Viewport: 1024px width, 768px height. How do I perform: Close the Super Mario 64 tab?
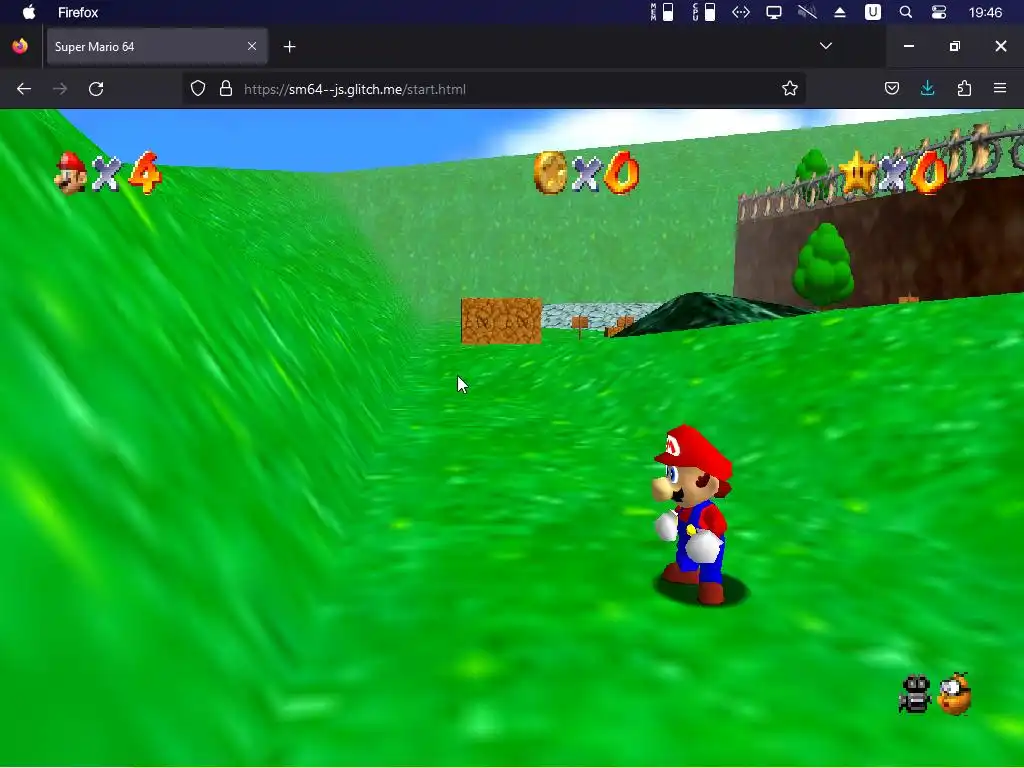(252, 46)
